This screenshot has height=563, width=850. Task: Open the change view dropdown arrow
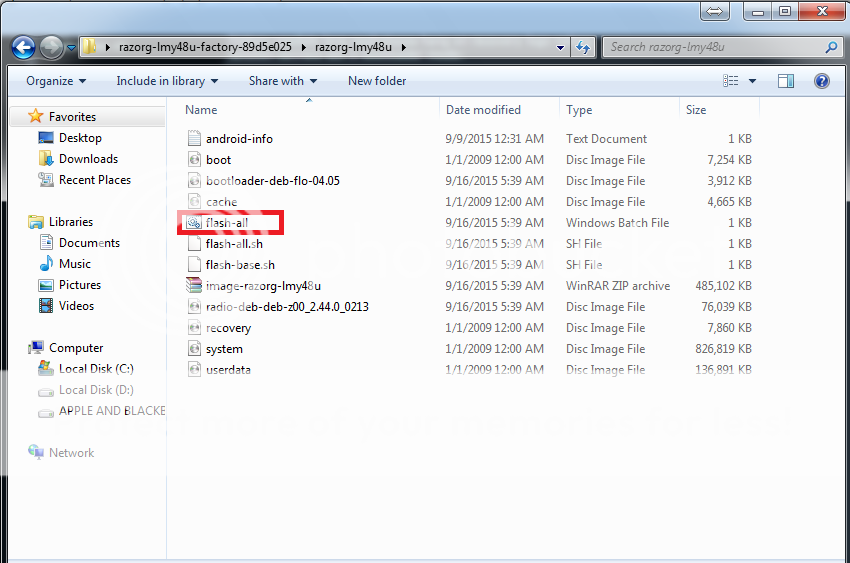[x=752, y=81]
